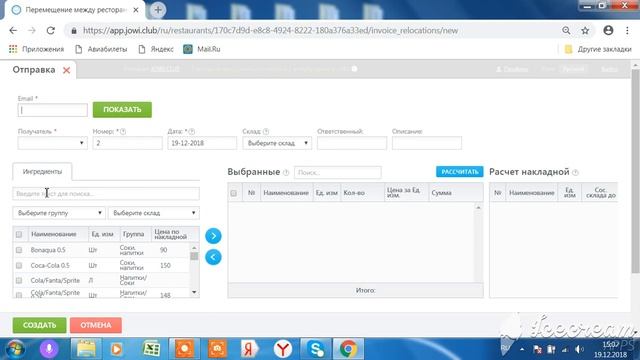Screen dimensions: 640x360
Task: Click scroll down arrow of ingredients list
Action: (194, 292)
